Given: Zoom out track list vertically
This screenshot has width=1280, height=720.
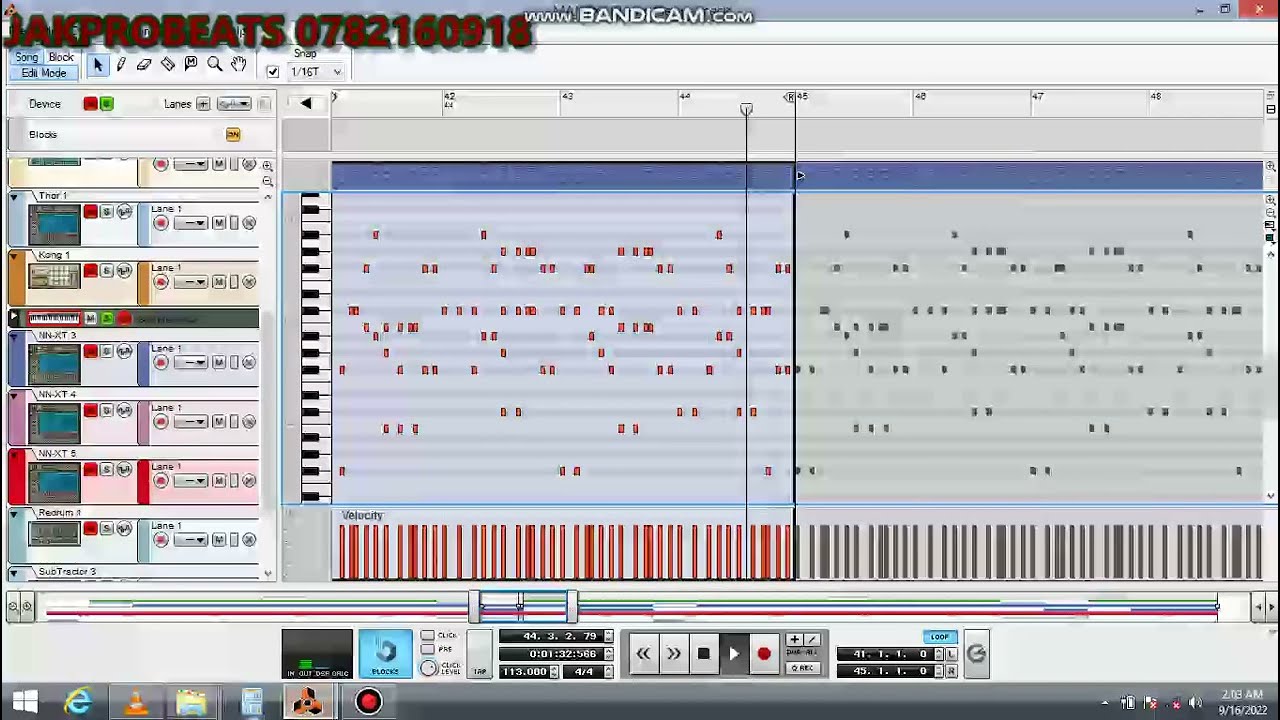Looking at the screenshot, I should (x=267, y=182).
